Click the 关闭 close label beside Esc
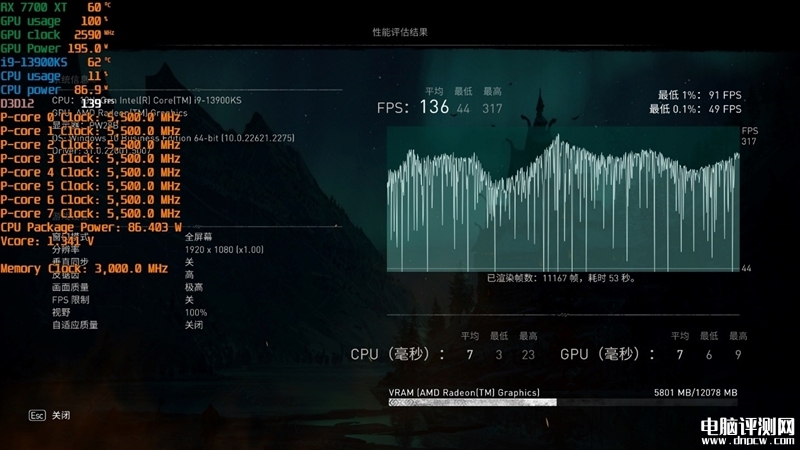The image size is (800, 450). click(61, 415)
